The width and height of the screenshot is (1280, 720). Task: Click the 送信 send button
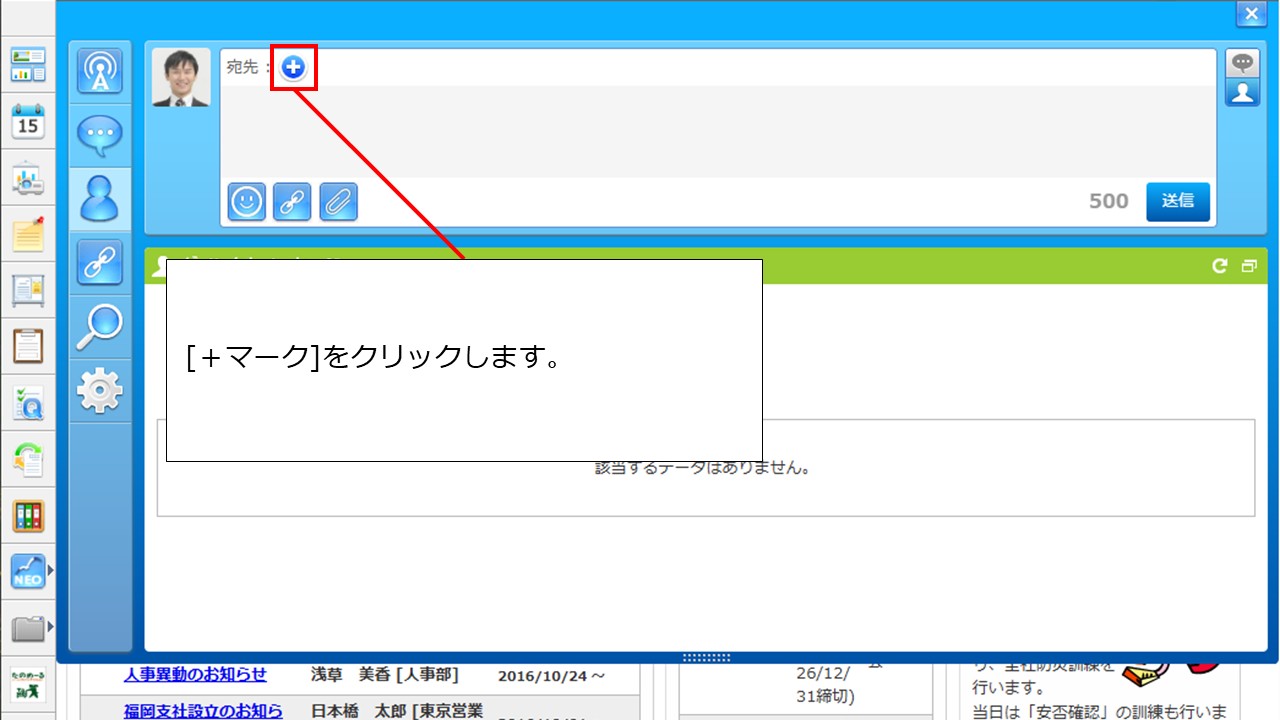point(1177,201)
